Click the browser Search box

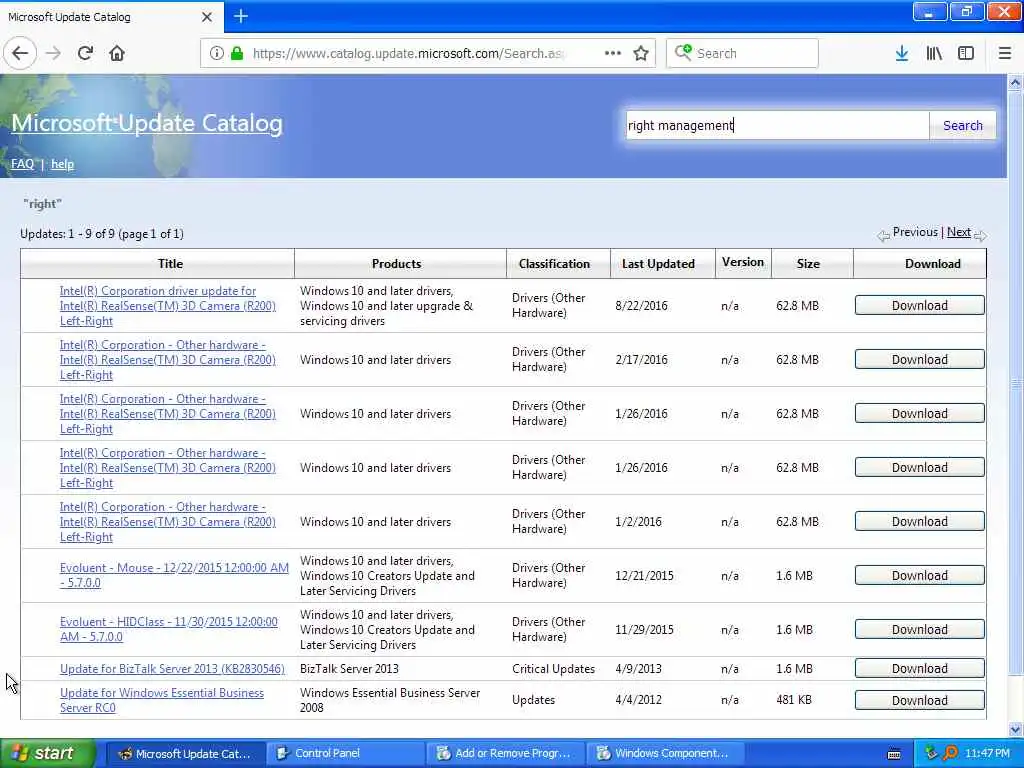[x=742, y=54]
